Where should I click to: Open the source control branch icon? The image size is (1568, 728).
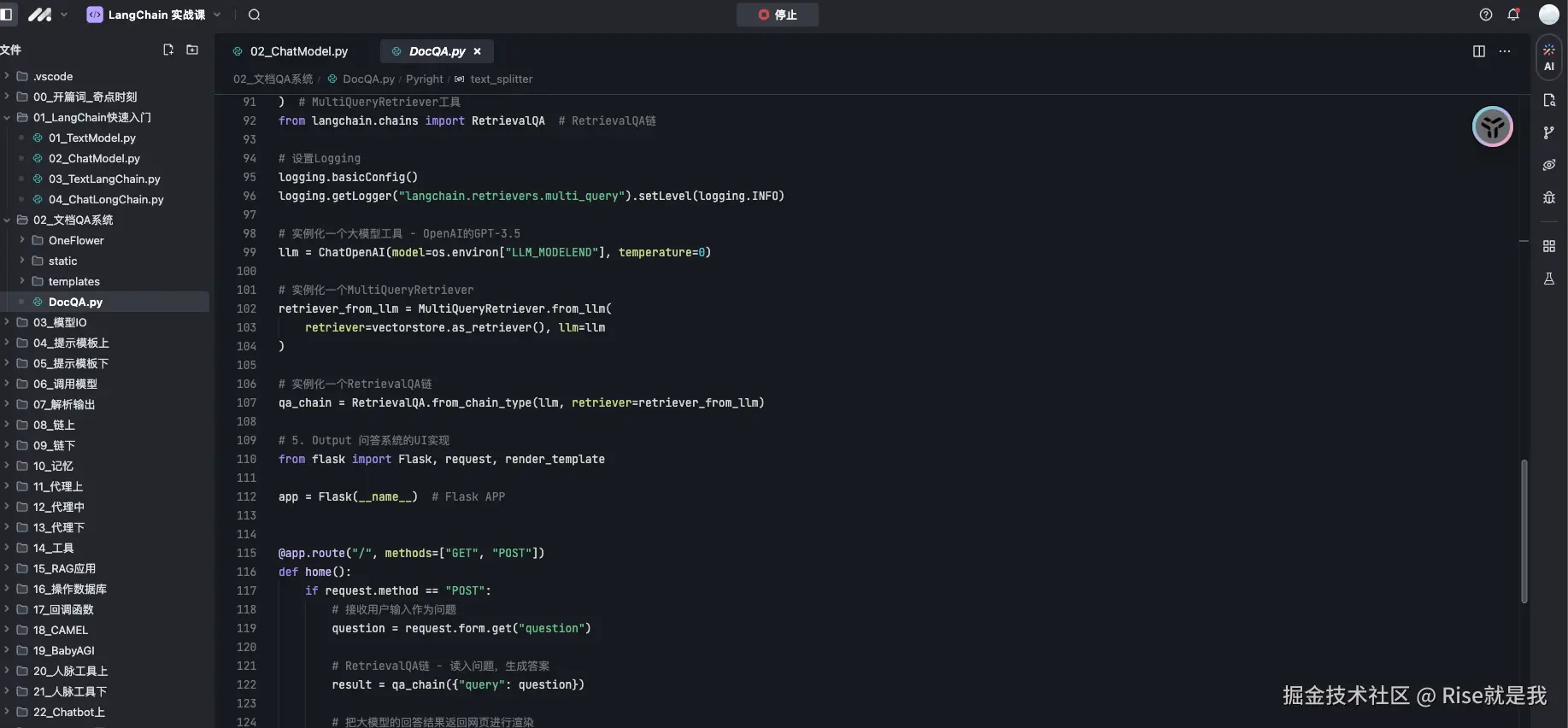coord(1548,132)
